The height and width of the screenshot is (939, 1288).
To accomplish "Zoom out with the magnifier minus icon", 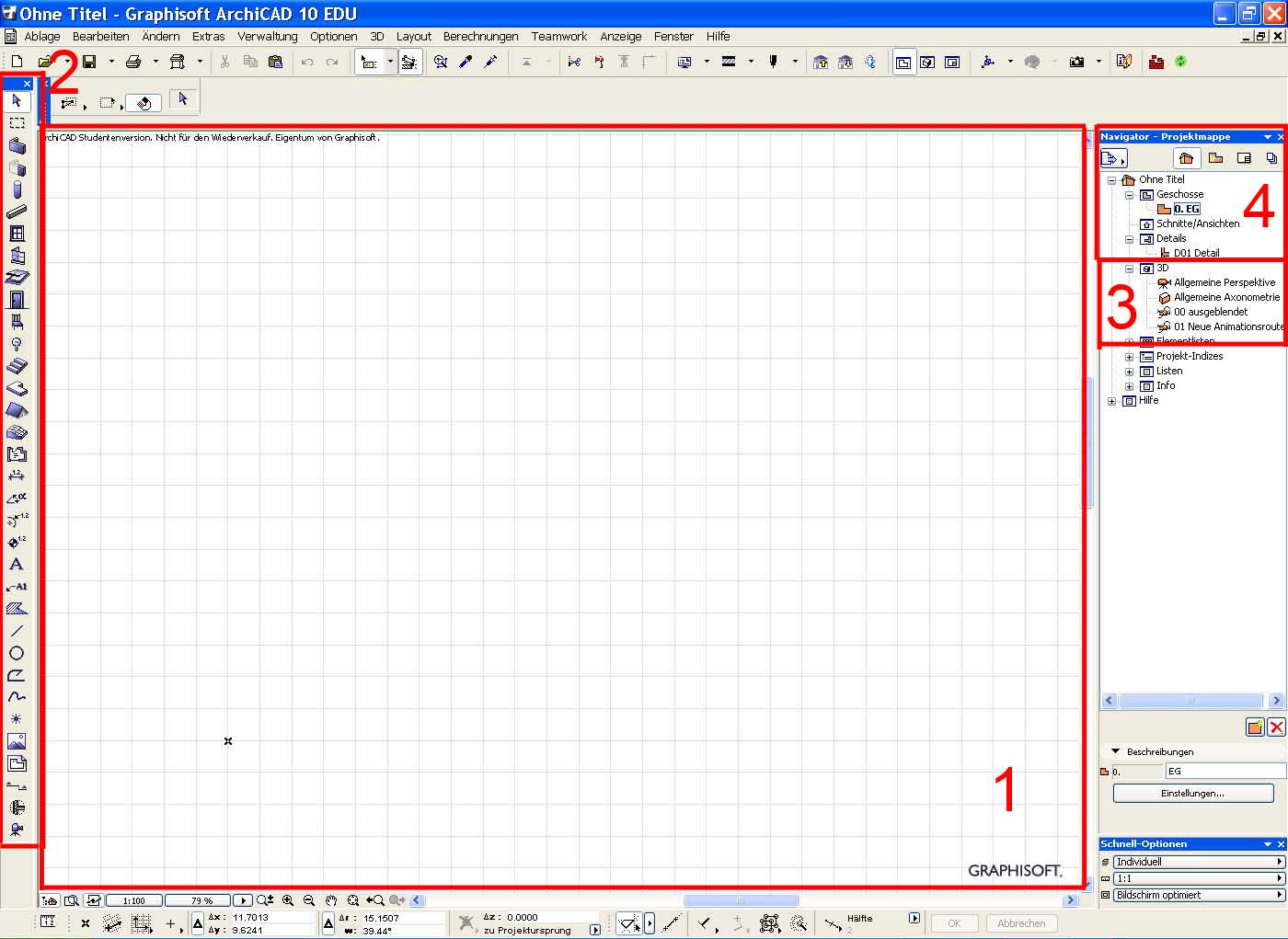I will (309, 900).
